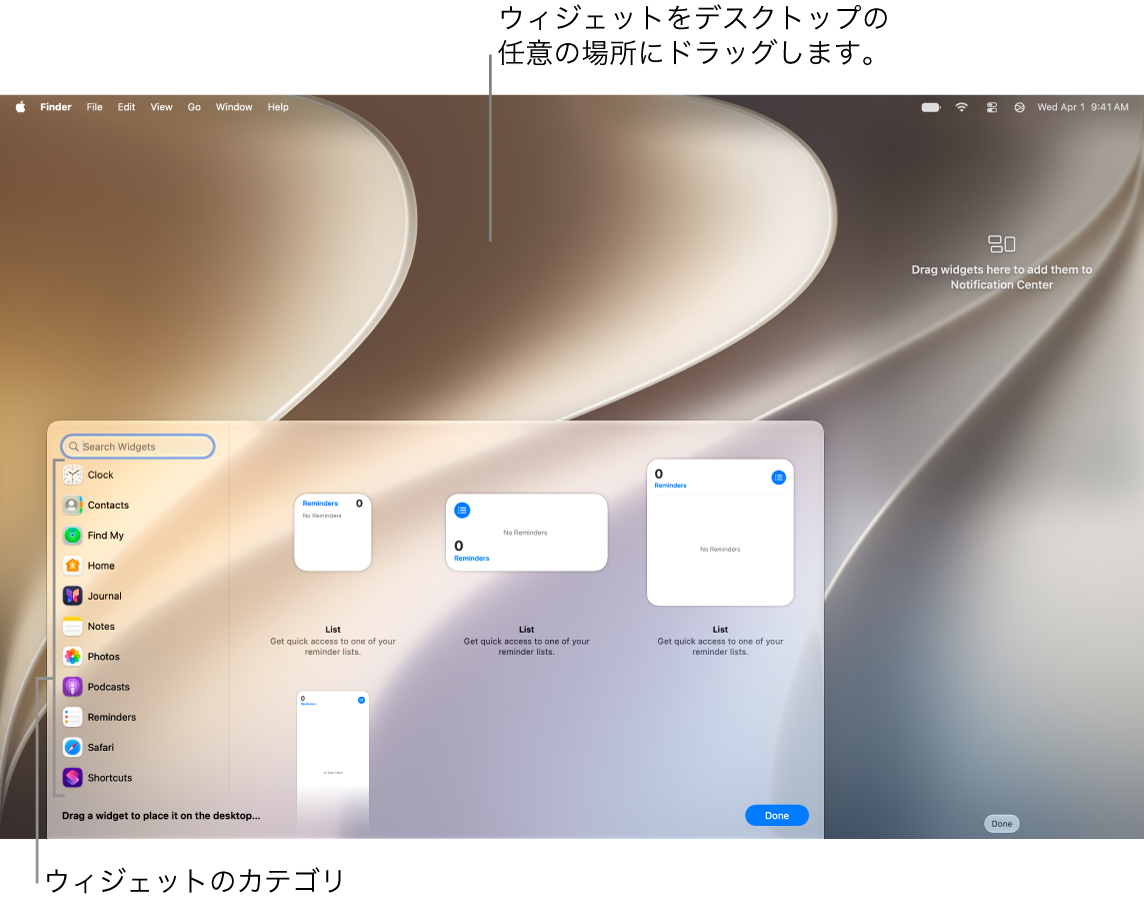The width and height of the screenshot is (1144, 902).
Task: Select the purple Podcasts icon
Action: pyautogui.click(x=72, y=687)
